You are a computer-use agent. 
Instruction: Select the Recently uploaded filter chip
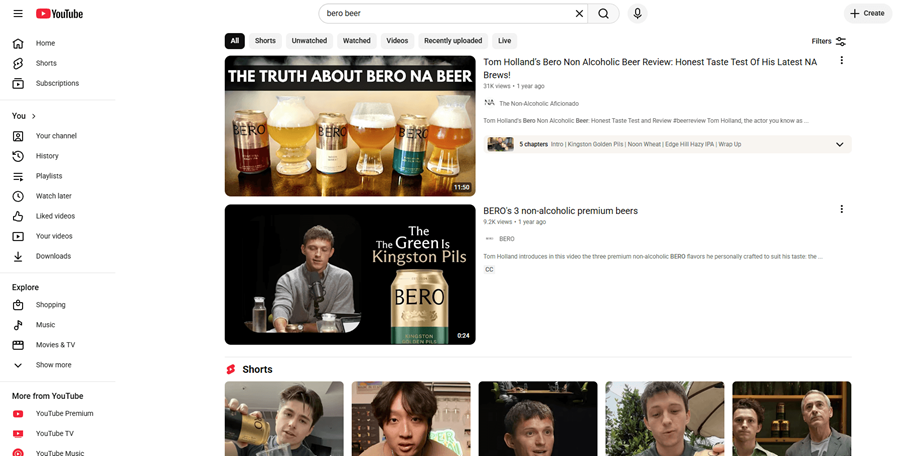pos(453,41)
